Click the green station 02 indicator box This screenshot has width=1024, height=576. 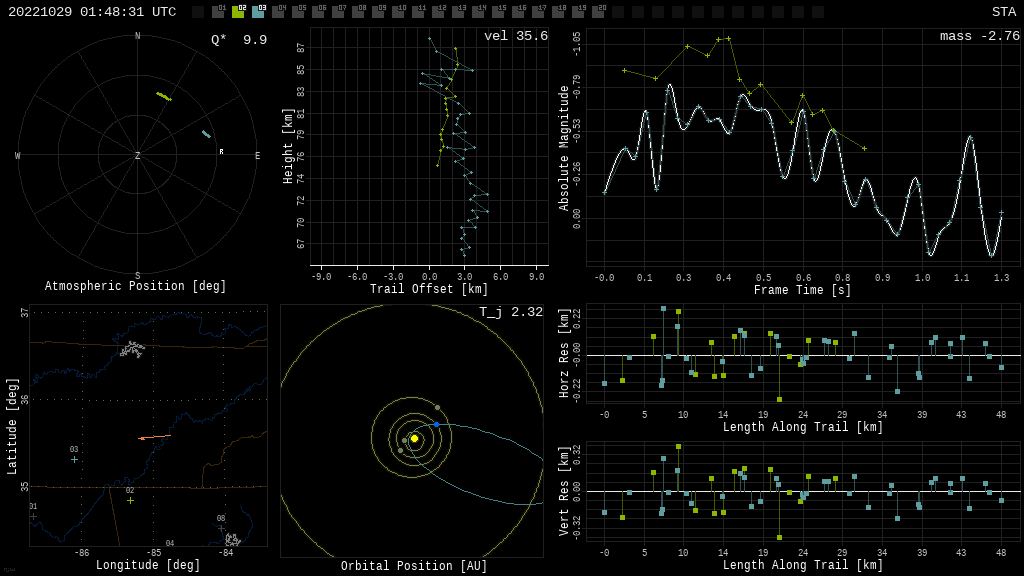238,12
